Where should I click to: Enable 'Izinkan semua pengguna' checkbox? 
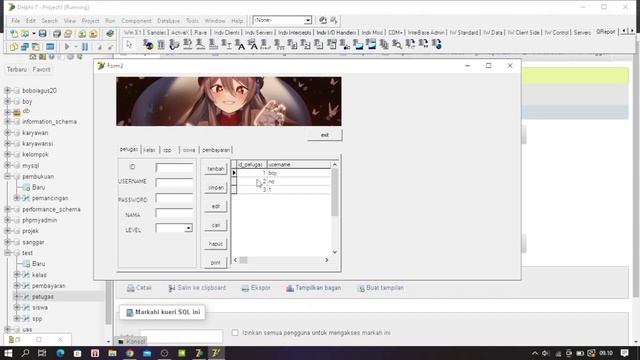pos(235,333)
